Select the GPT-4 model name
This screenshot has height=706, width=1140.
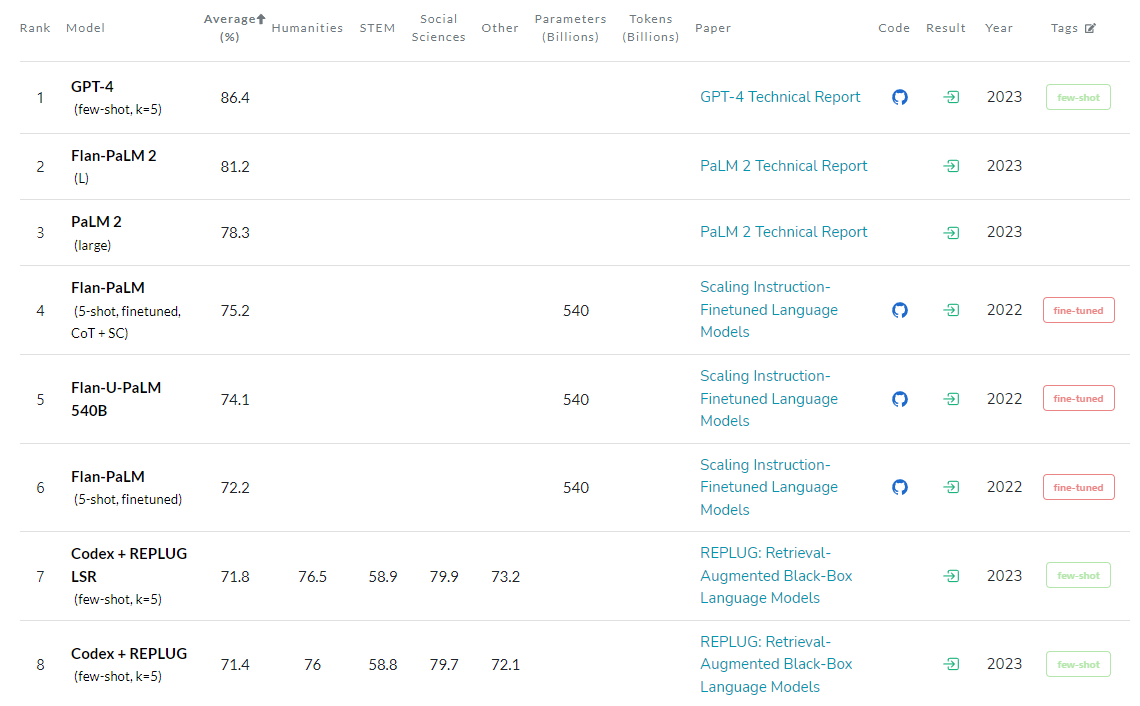[x=92, y=87]
